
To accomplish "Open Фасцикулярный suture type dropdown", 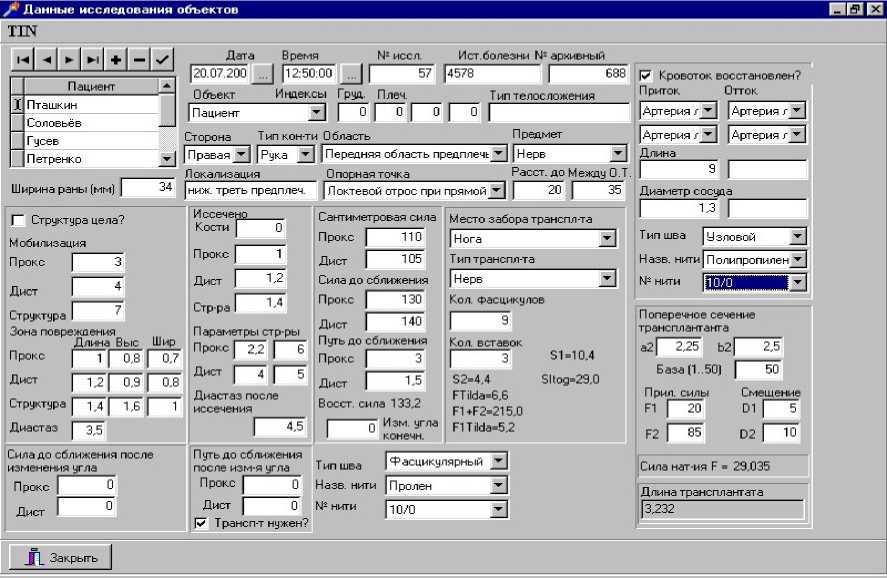I will (x=498, y=461).
